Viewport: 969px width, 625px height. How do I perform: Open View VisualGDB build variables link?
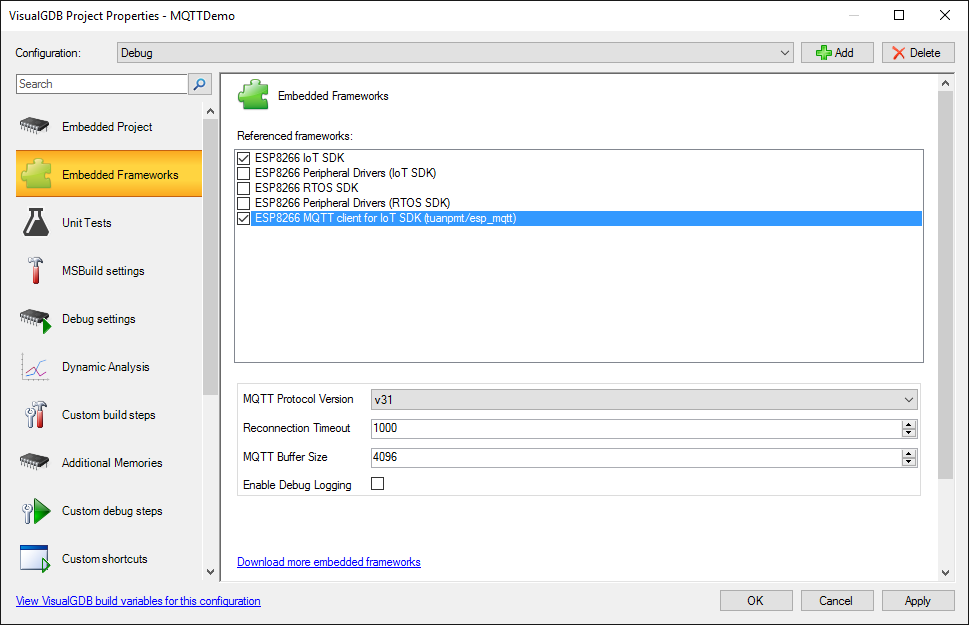click(138, 601)
